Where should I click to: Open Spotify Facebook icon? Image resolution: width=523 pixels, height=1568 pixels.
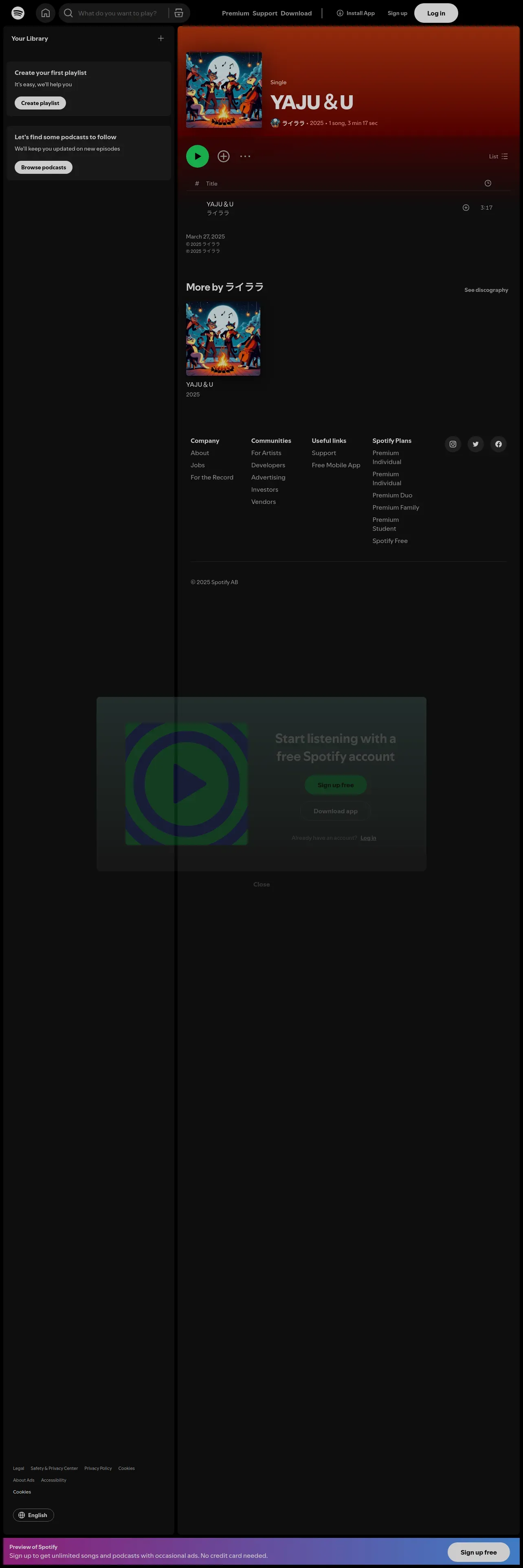[499, 445]
